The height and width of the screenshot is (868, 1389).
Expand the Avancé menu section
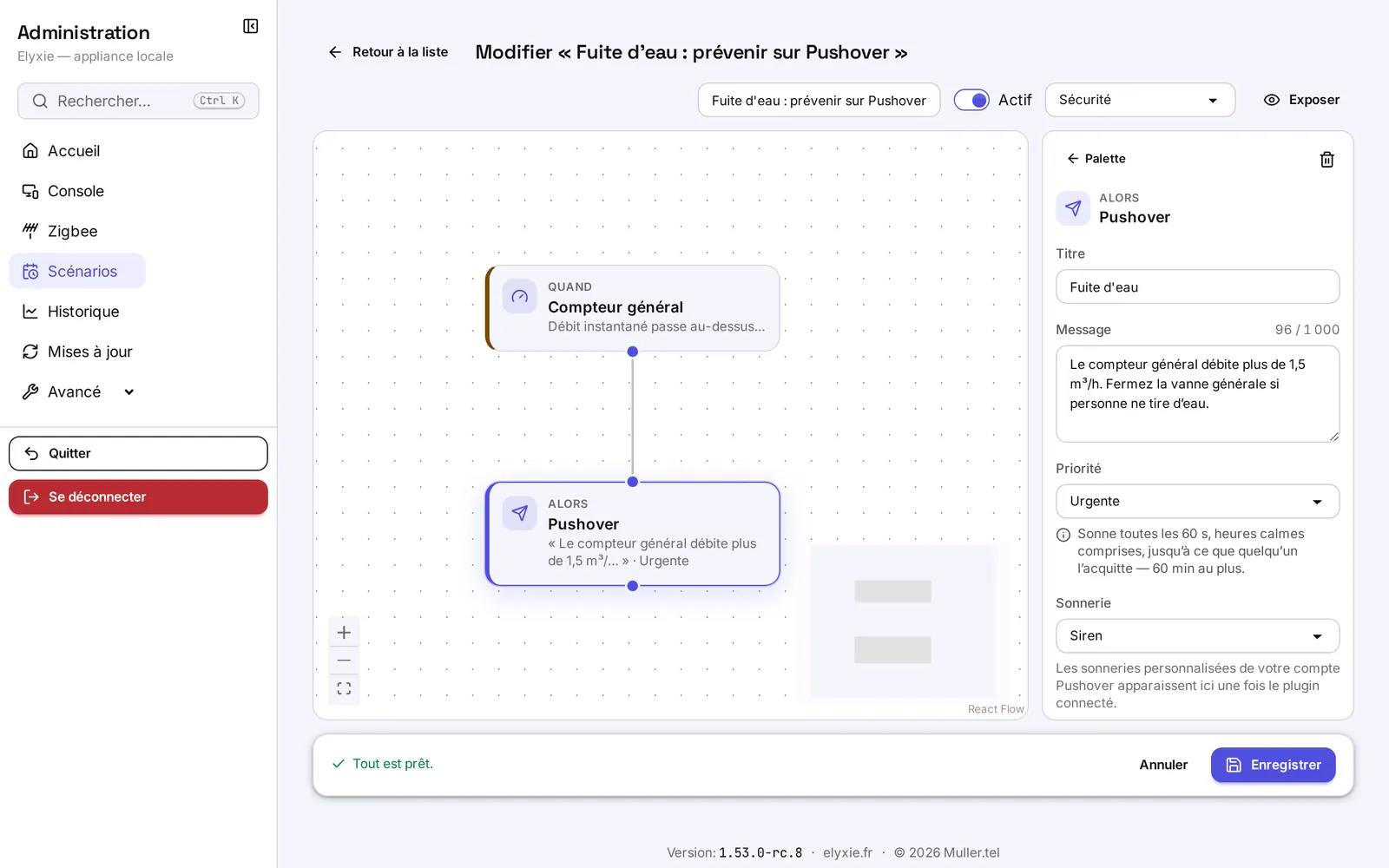78,391
